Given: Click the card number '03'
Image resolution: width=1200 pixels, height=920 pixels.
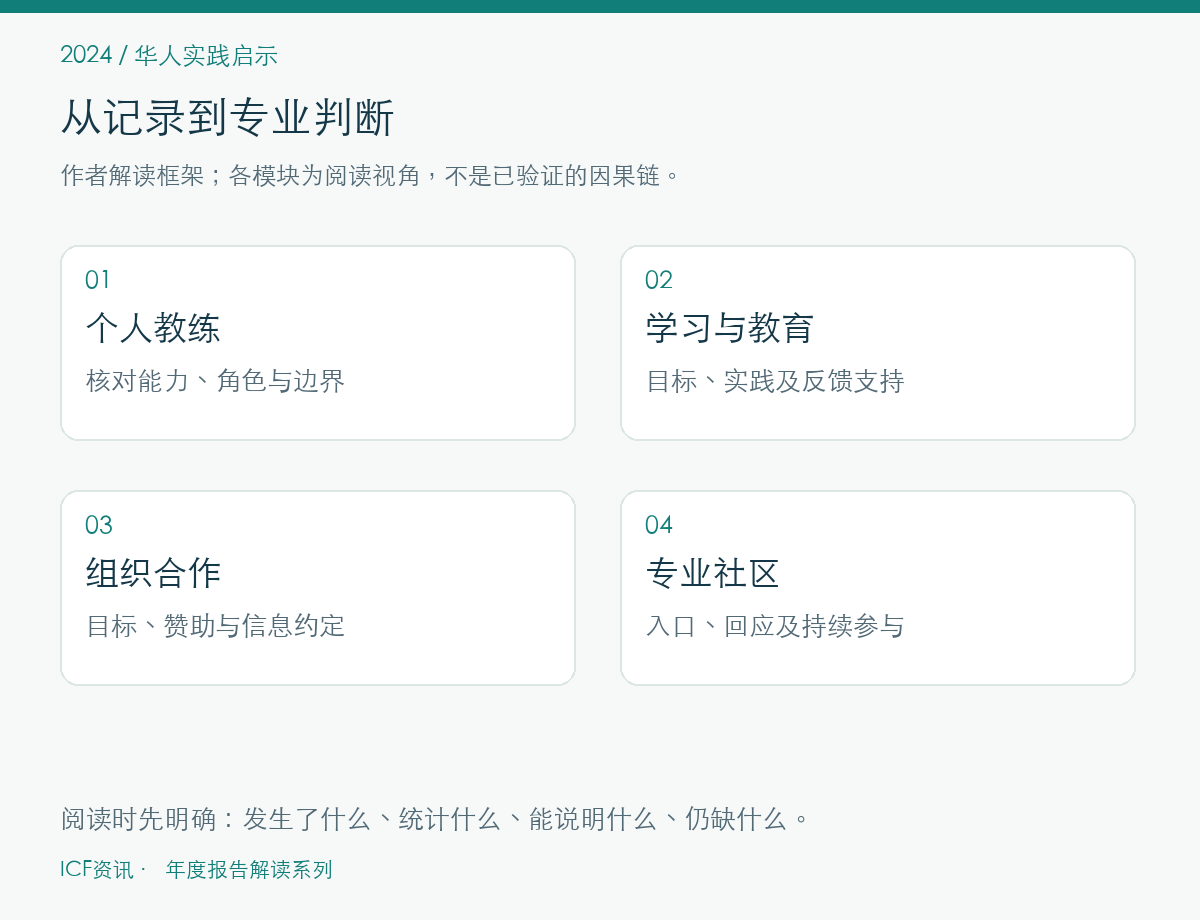Looking at the screenshot, I should (x=98, y=525).
